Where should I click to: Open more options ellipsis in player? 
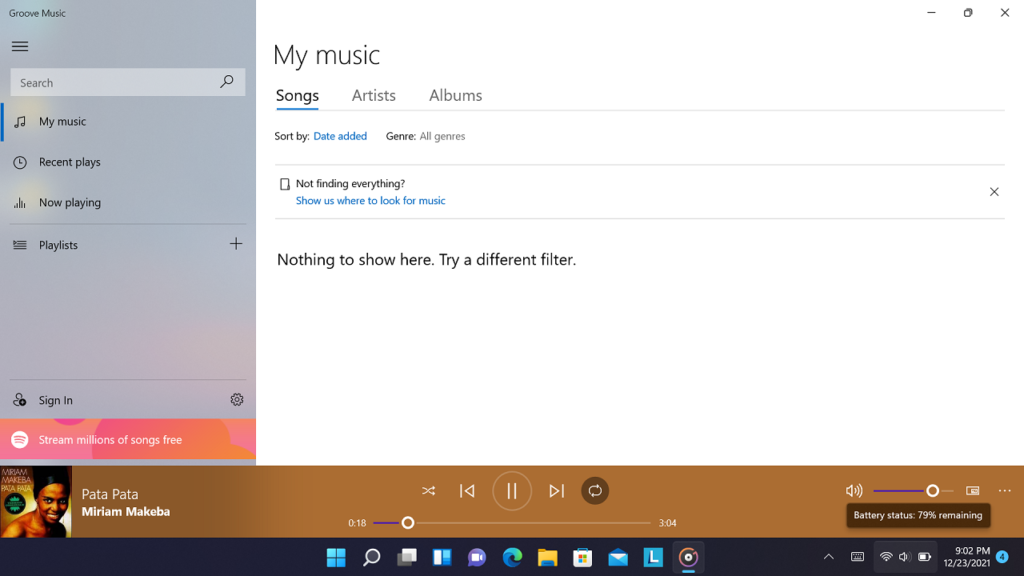click(1004, 490)
